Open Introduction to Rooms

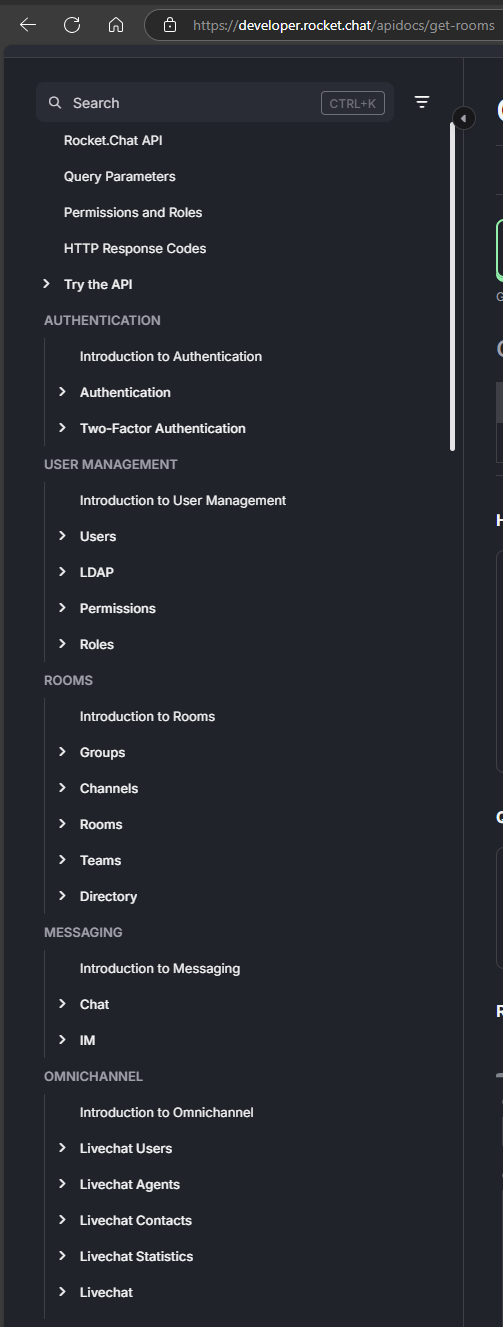[x=147, y=716]
